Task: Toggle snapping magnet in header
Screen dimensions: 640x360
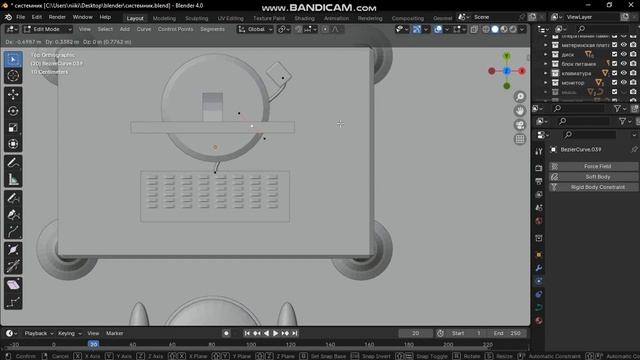Action: pyautogui.click(x=299, y=29)
